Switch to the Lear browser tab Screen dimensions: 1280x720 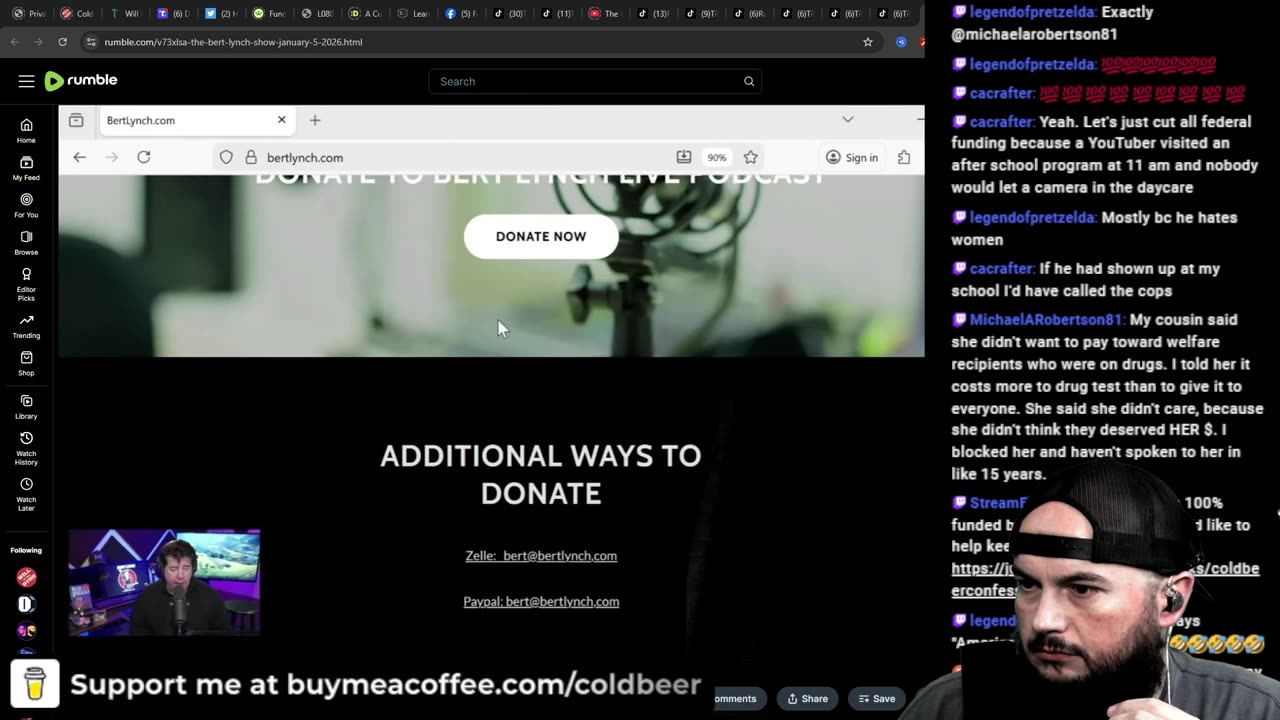413,13
